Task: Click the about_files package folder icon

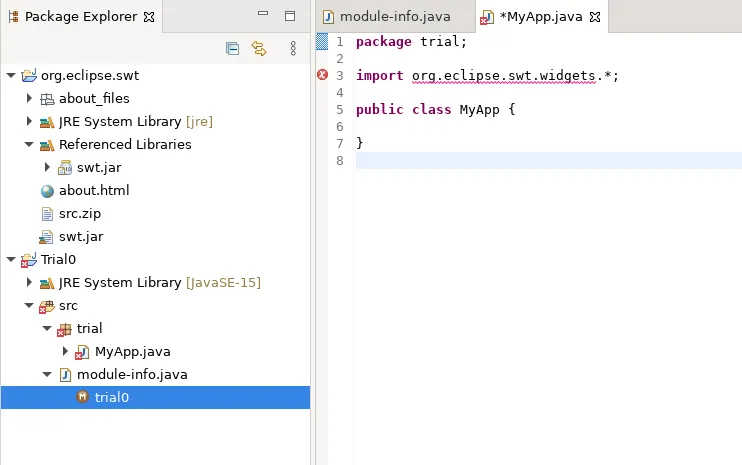Action: click(x=47, y=99)
